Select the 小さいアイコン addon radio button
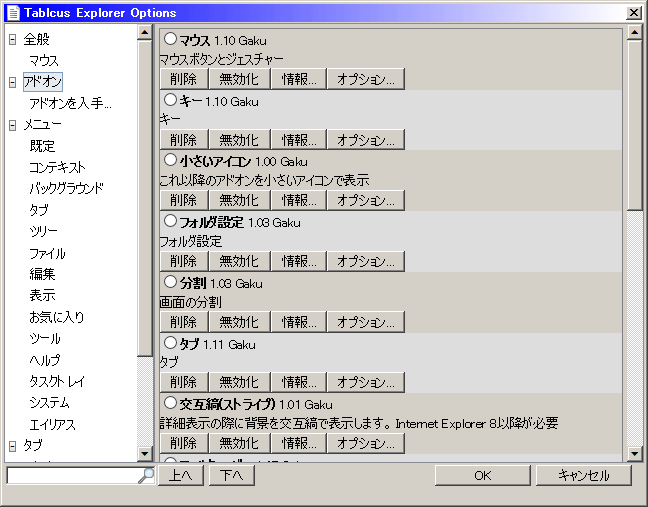This screenshot has width=648, height=507. pyautogui.click(x=170, y=159)
